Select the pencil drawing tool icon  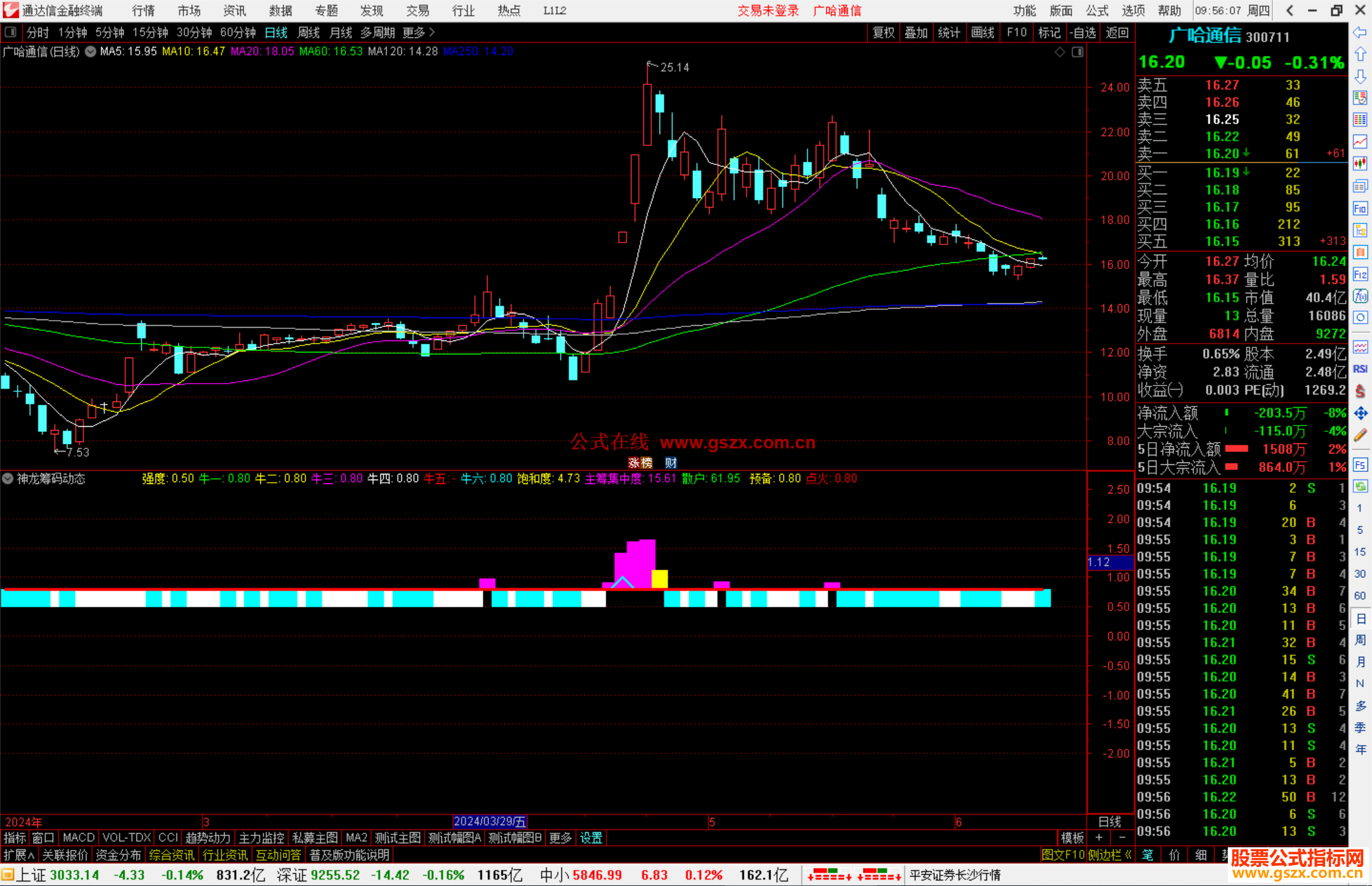click(x=1360, y=435)
